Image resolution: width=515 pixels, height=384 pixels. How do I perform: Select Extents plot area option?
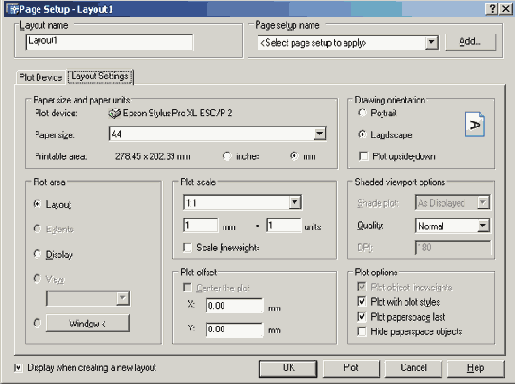click(x=38, y=229)
